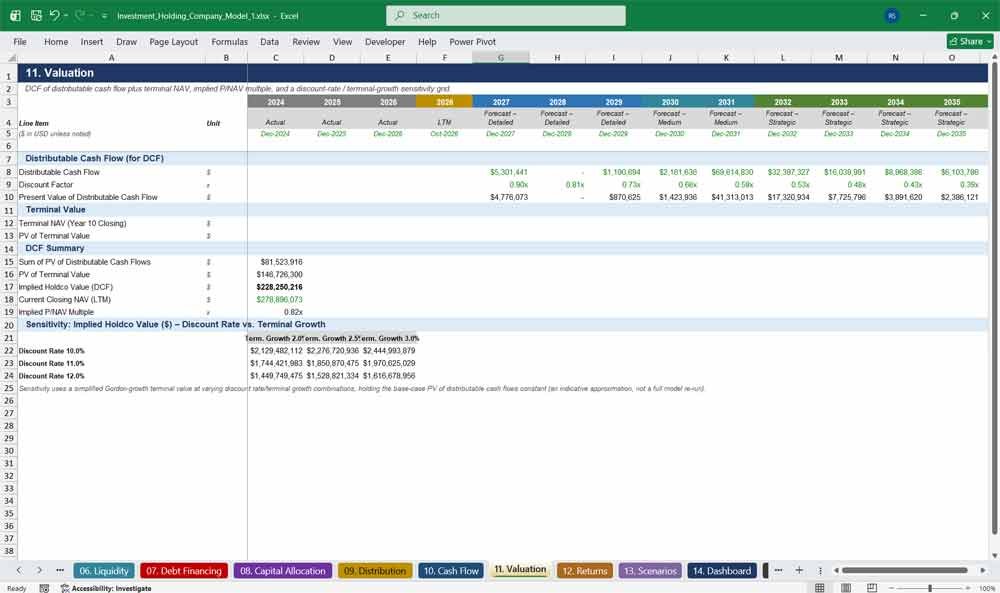
Task: Click Accessibility: Investigate in status bar
Action: tap(106, 588)
